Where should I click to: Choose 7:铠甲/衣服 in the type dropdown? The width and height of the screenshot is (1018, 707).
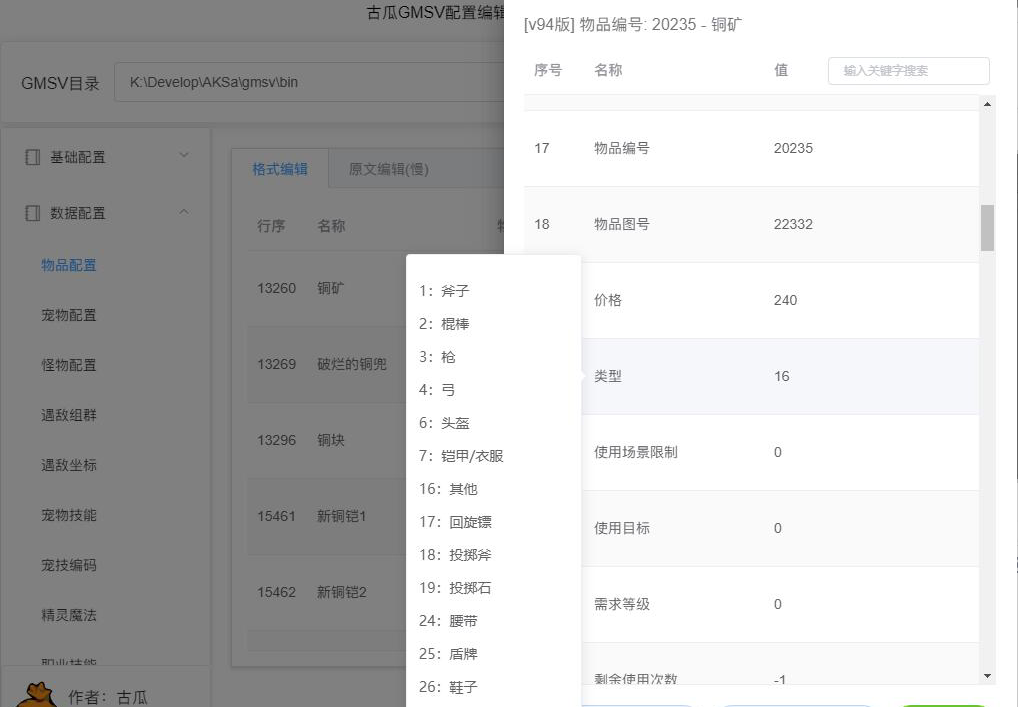pos(461,456)
